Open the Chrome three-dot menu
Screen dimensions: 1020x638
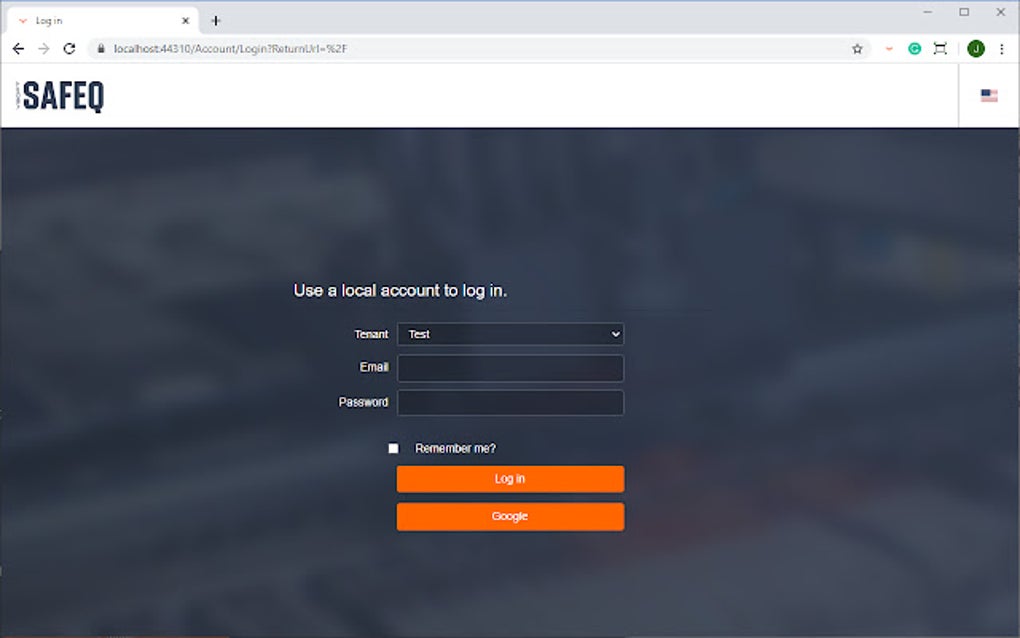click(1002, 48)
